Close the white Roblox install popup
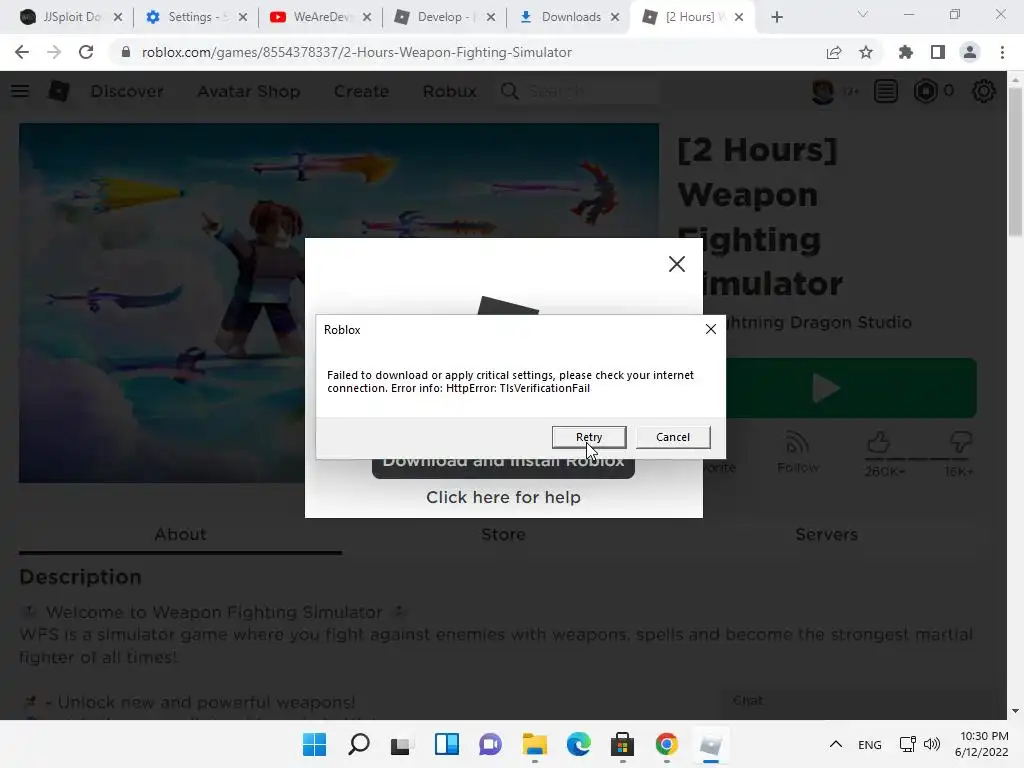 [677, 264]
